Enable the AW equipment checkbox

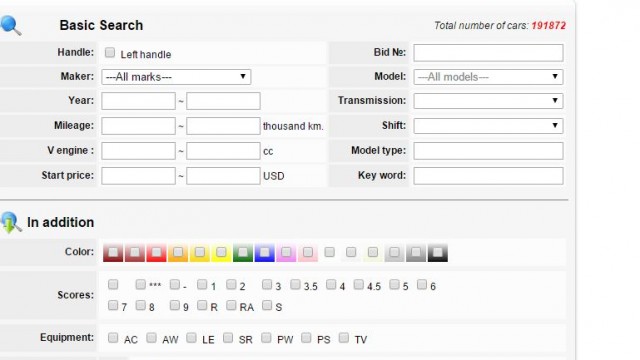[151, 338]
